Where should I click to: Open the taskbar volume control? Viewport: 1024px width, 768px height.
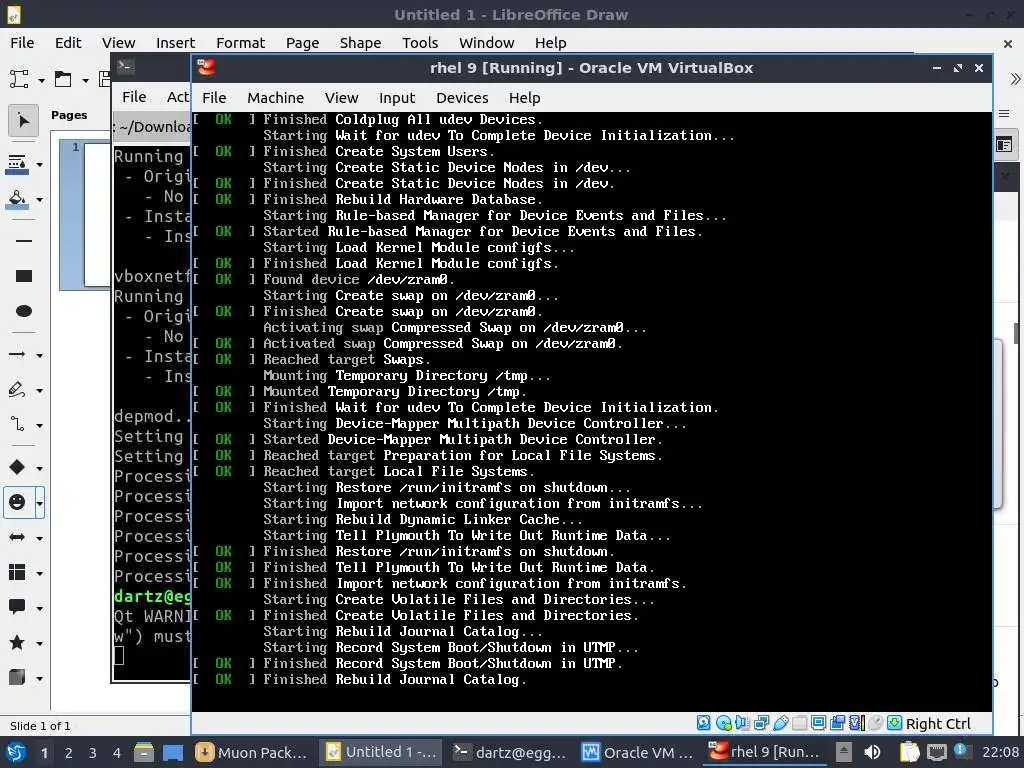(872, 753)
